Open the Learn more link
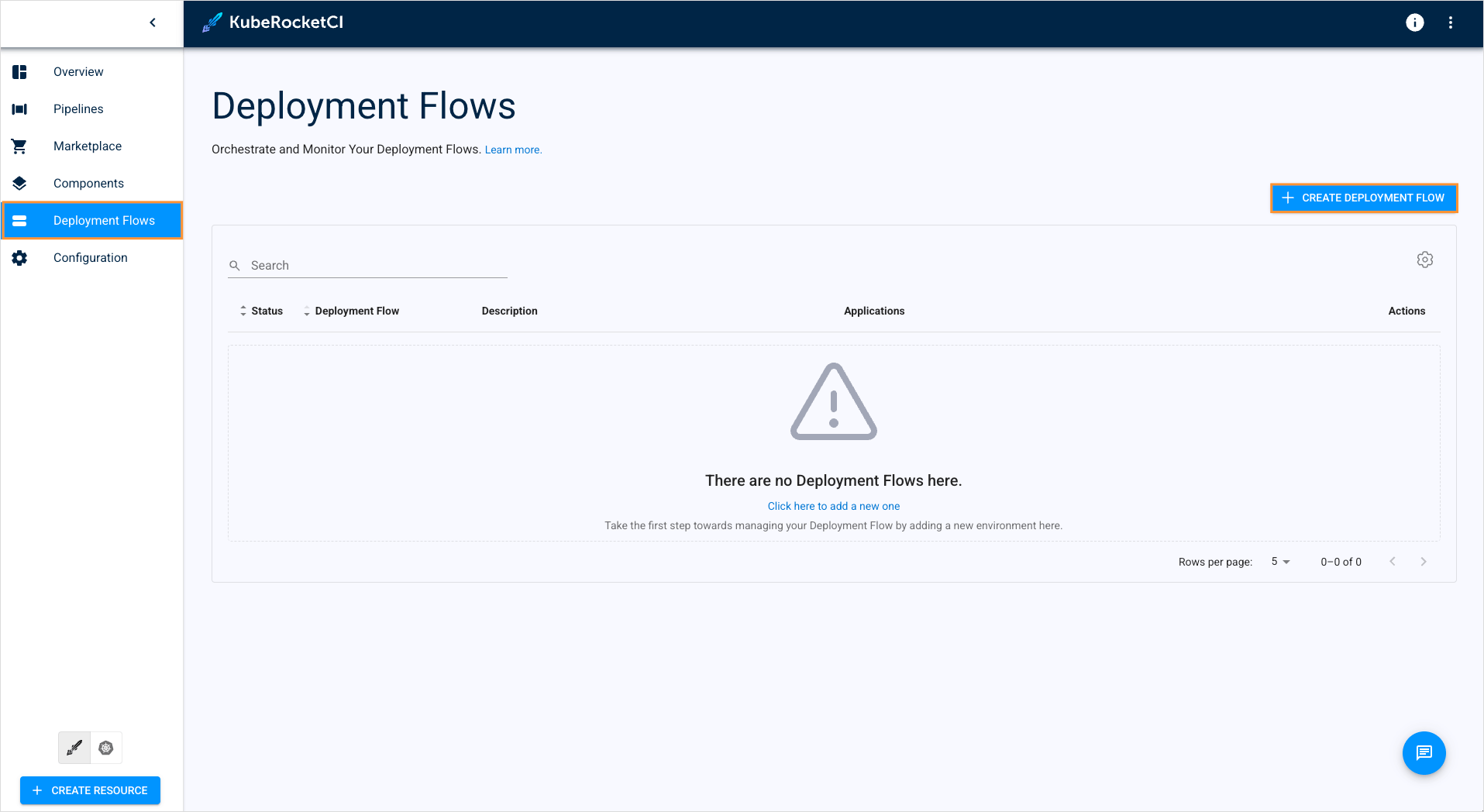 click(x=512, y=149)
